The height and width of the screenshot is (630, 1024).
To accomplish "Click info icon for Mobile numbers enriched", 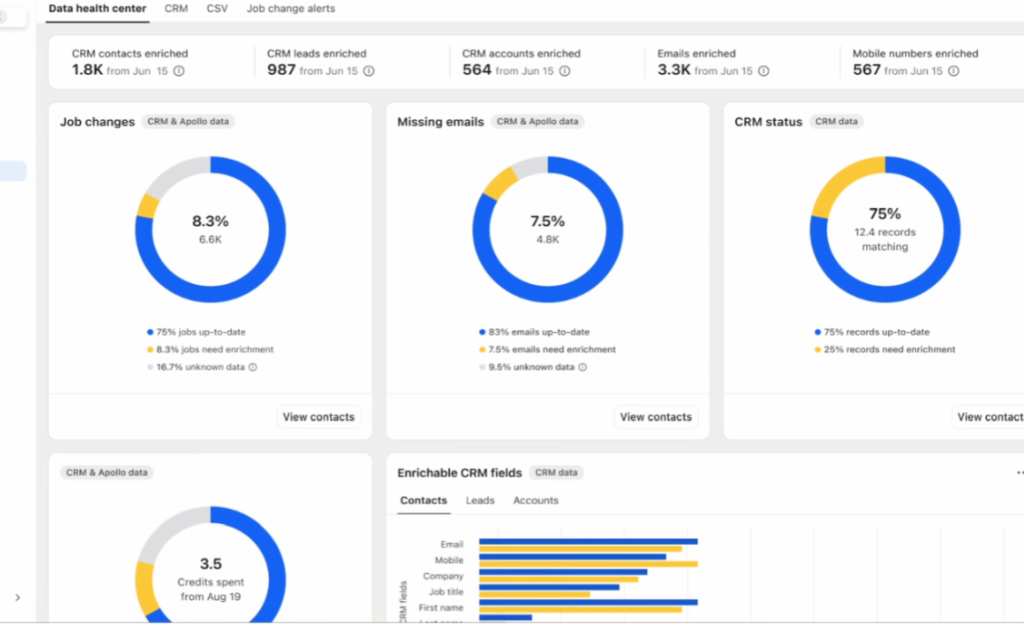I will click(x=953, y=71).
